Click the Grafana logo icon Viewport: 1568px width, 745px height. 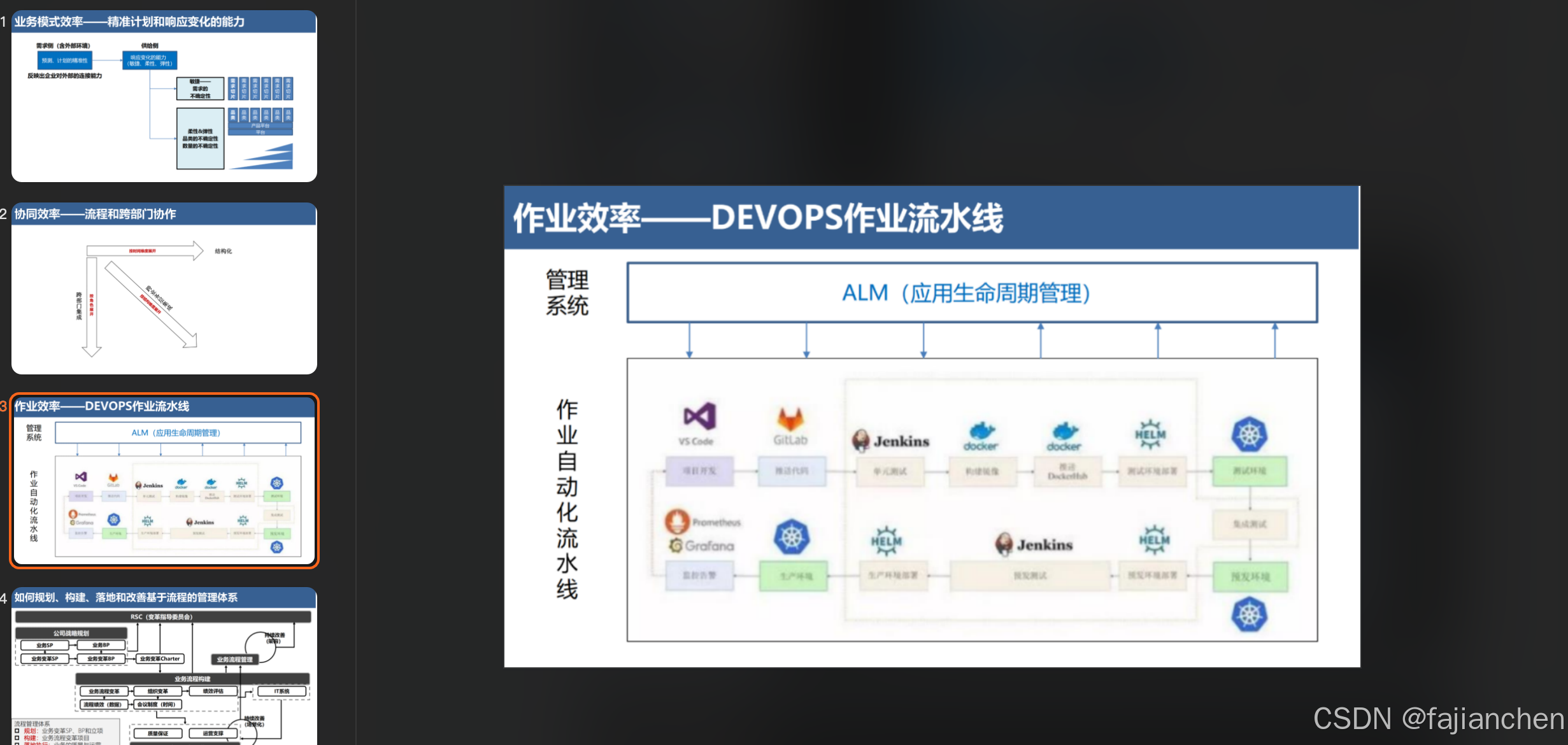(x=676, y=545)
